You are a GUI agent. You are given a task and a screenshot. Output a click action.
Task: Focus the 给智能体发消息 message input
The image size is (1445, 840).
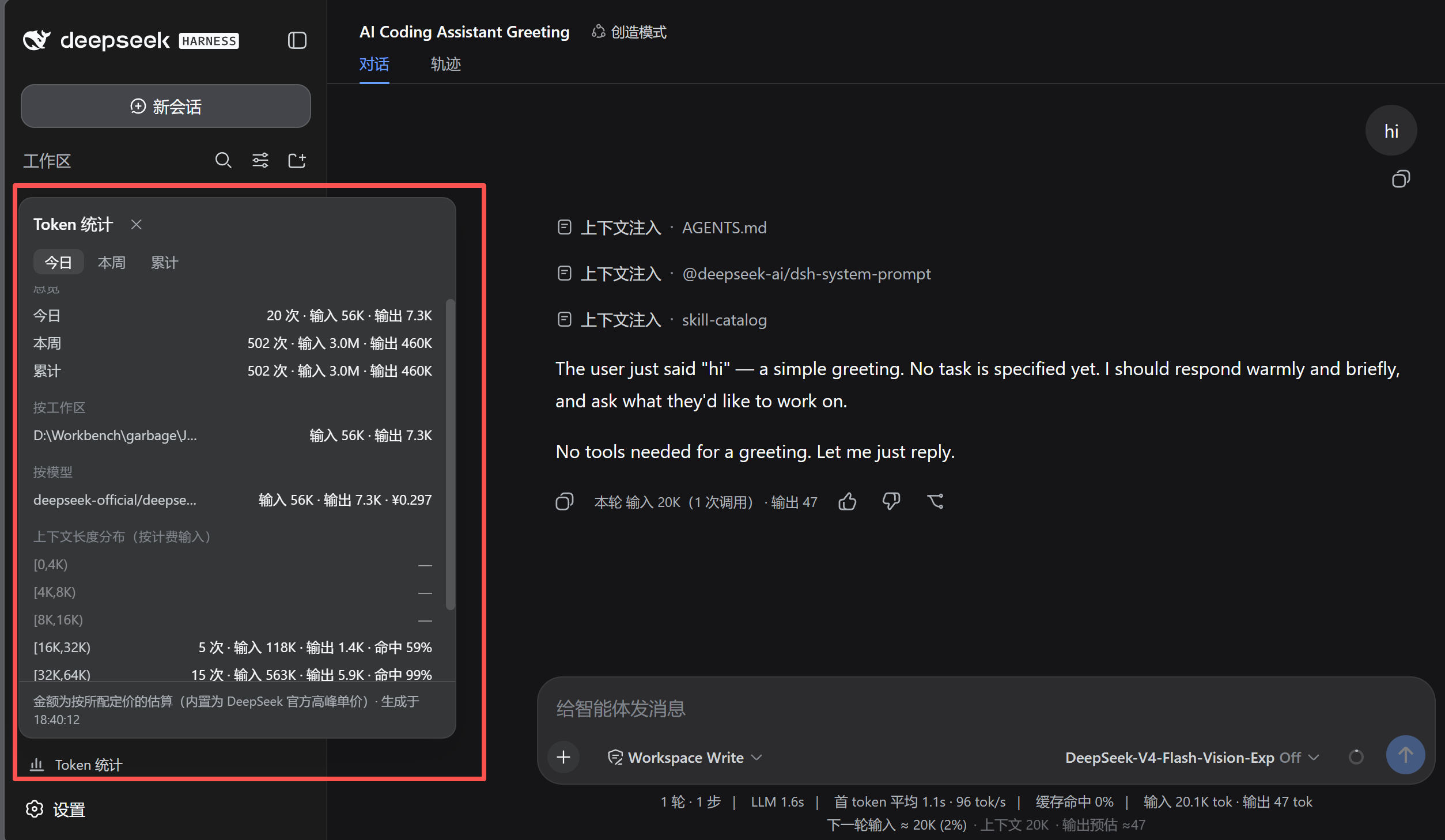point(985,708)
